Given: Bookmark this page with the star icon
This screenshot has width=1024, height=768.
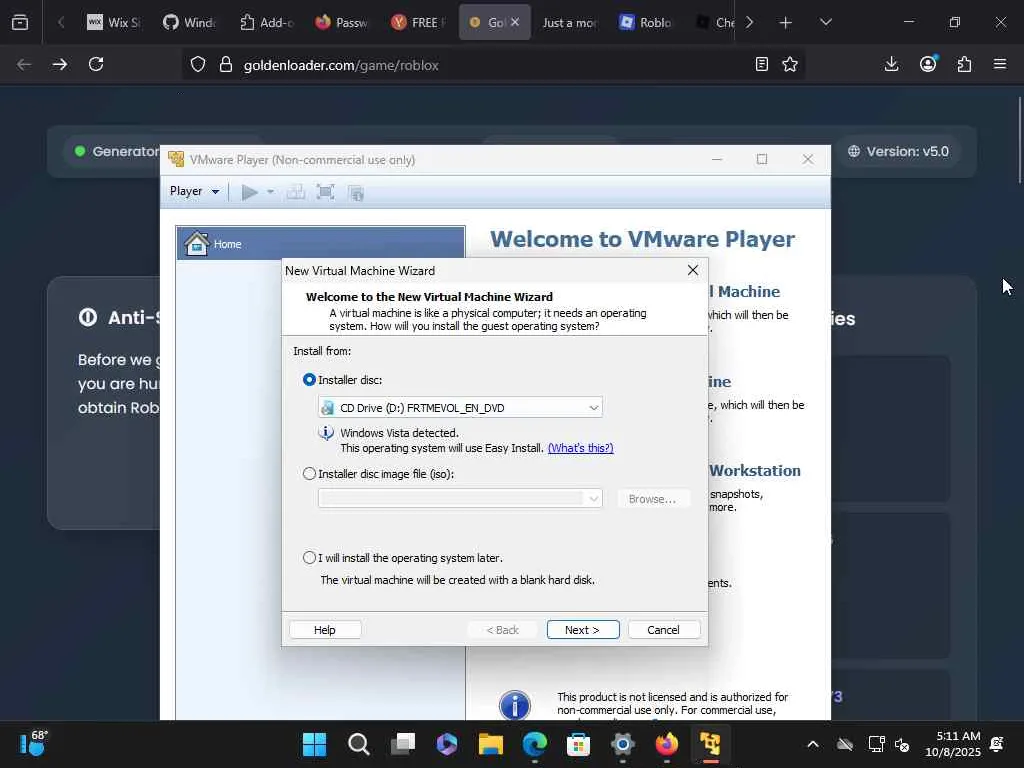Looking at the screenshot, I should pyautogui.click(x=790, y=64).
